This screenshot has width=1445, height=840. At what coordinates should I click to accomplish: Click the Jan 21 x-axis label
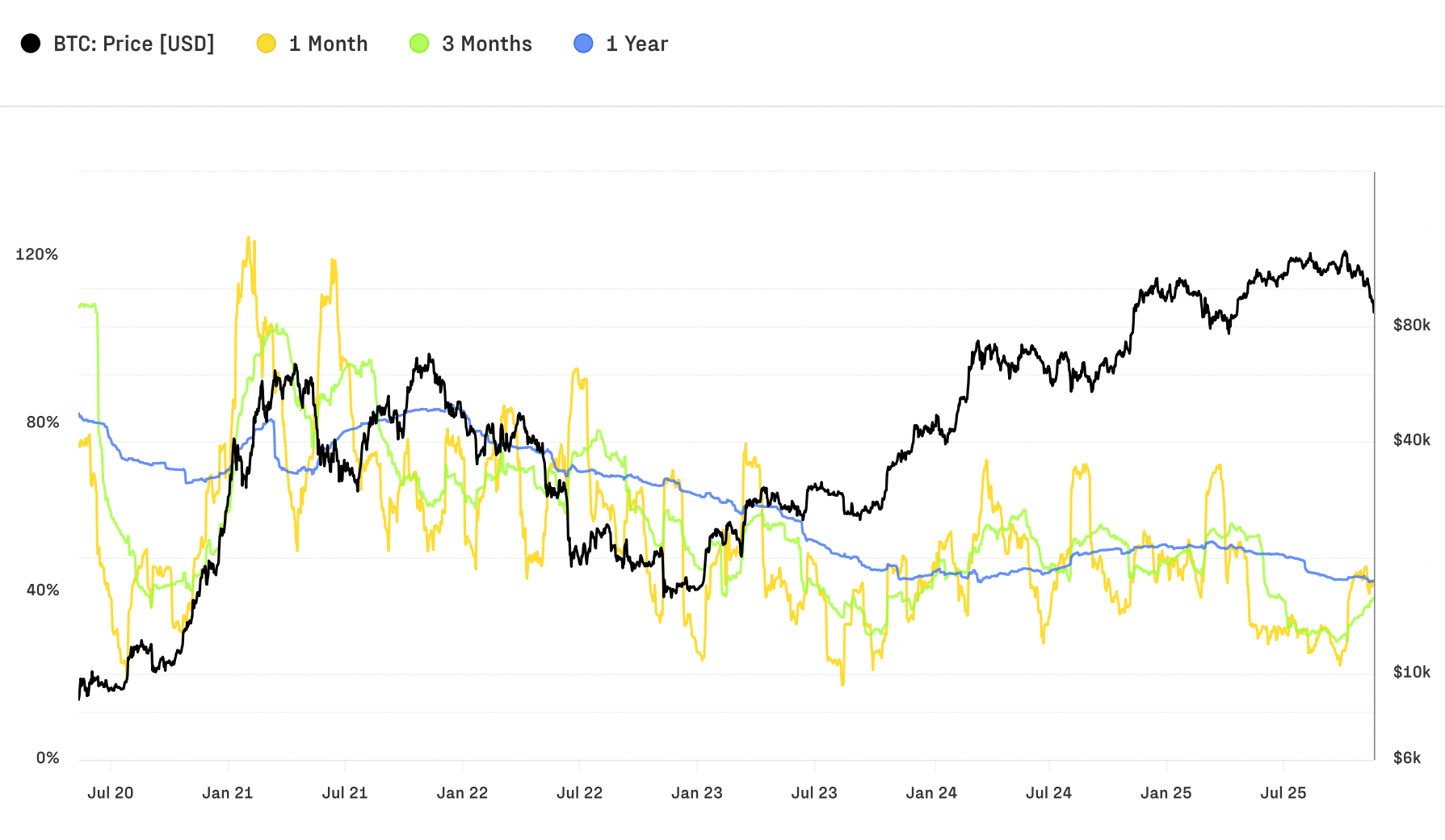228,793
